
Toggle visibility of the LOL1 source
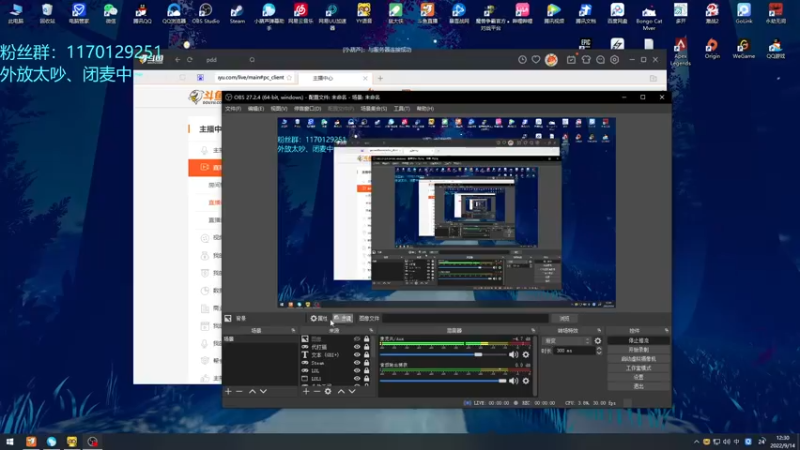click(x=357, y=379)
